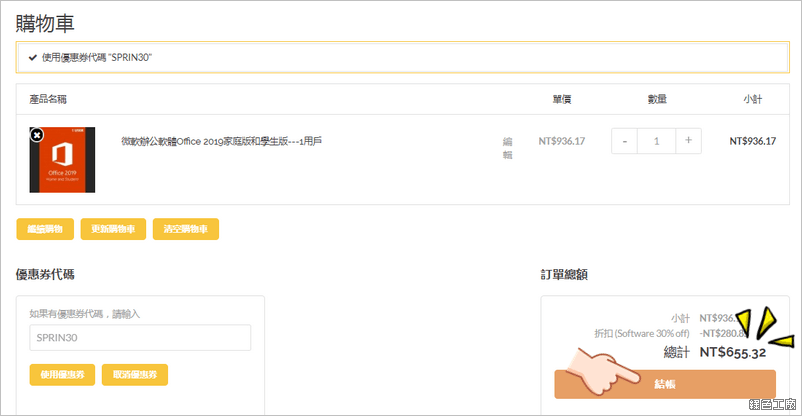This screenshot has width=802, height=416.
Task: Remove Office 2019 item with X icon
Action: pyautogui.click(x=37, y=135)
